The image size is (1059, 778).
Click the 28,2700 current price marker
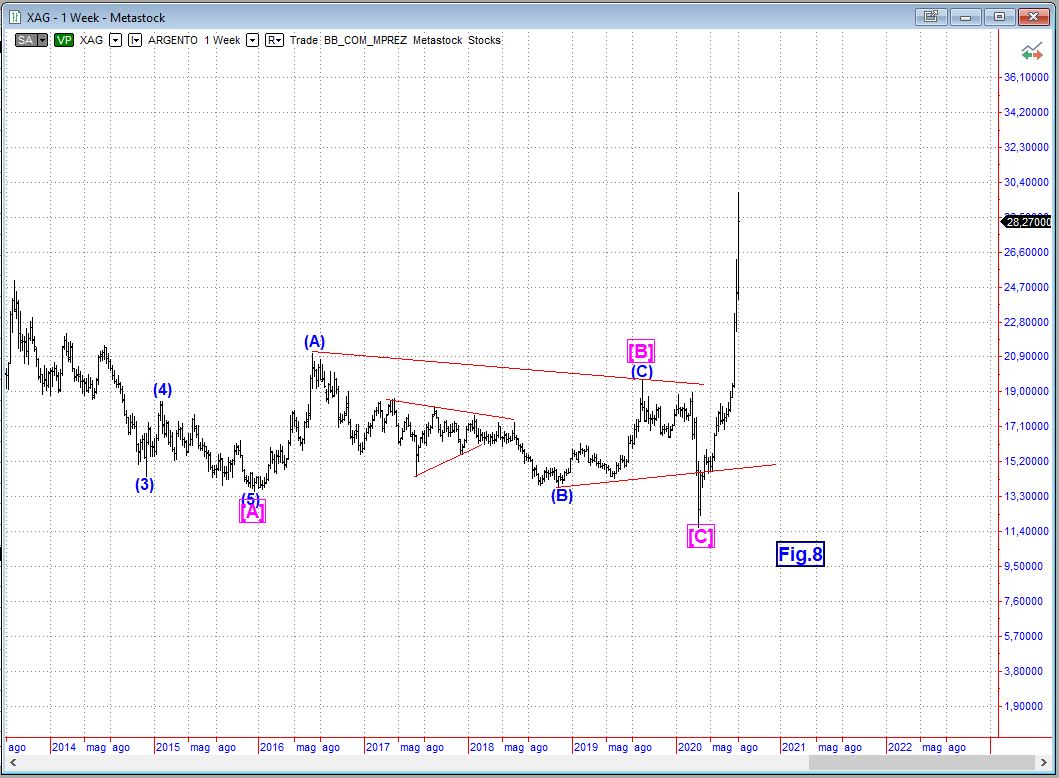(x=1026, y=222)
